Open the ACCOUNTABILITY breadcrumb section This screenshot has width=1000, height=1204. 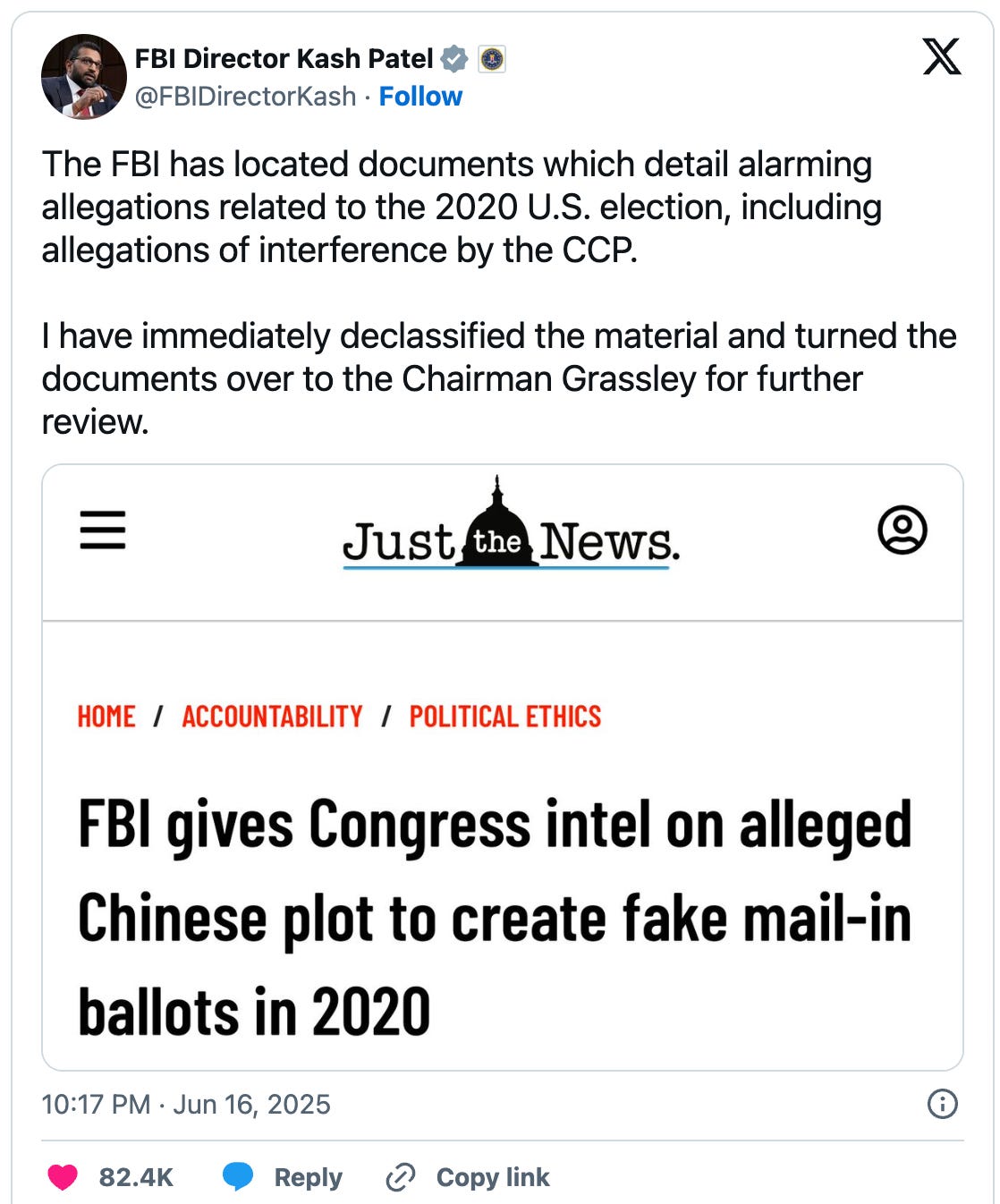pyautogui.click(x=273, y=716)
